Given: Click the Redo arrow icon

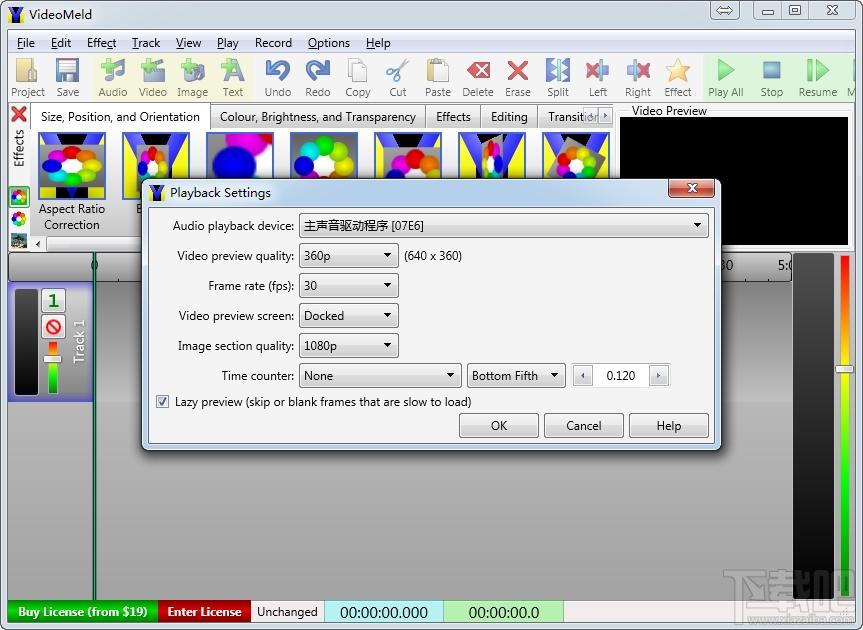Looking at the screenshot, I should coord(318,77).
